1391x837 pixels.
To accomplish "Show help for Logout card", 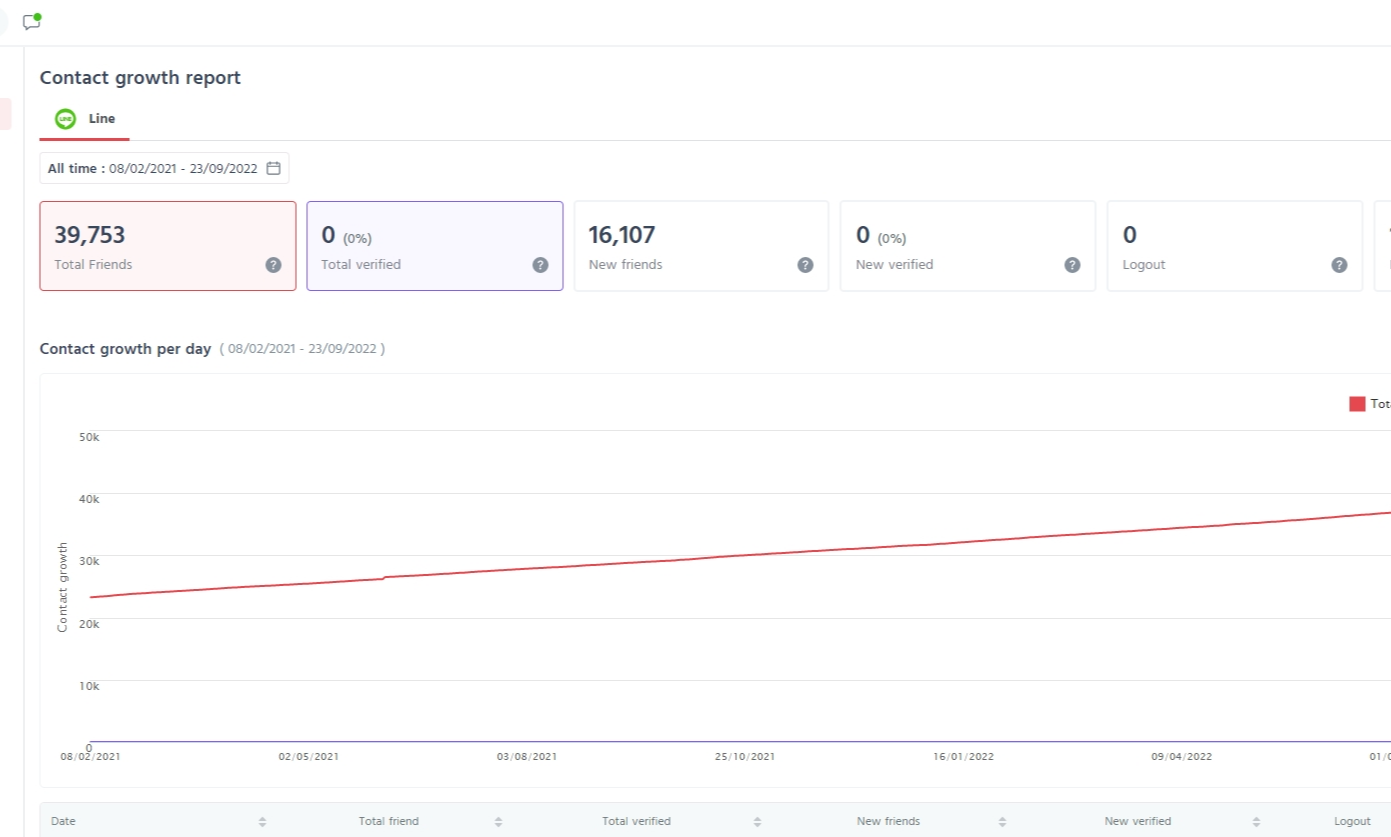I will 1339,265.
